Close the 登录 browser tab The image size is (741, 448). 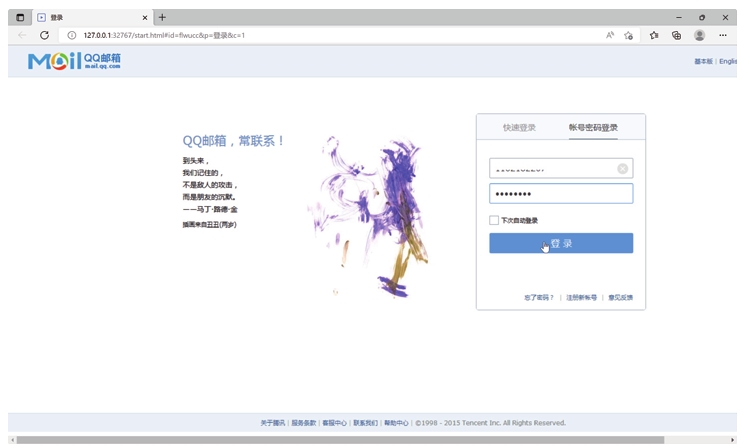[x=145, y=17]
